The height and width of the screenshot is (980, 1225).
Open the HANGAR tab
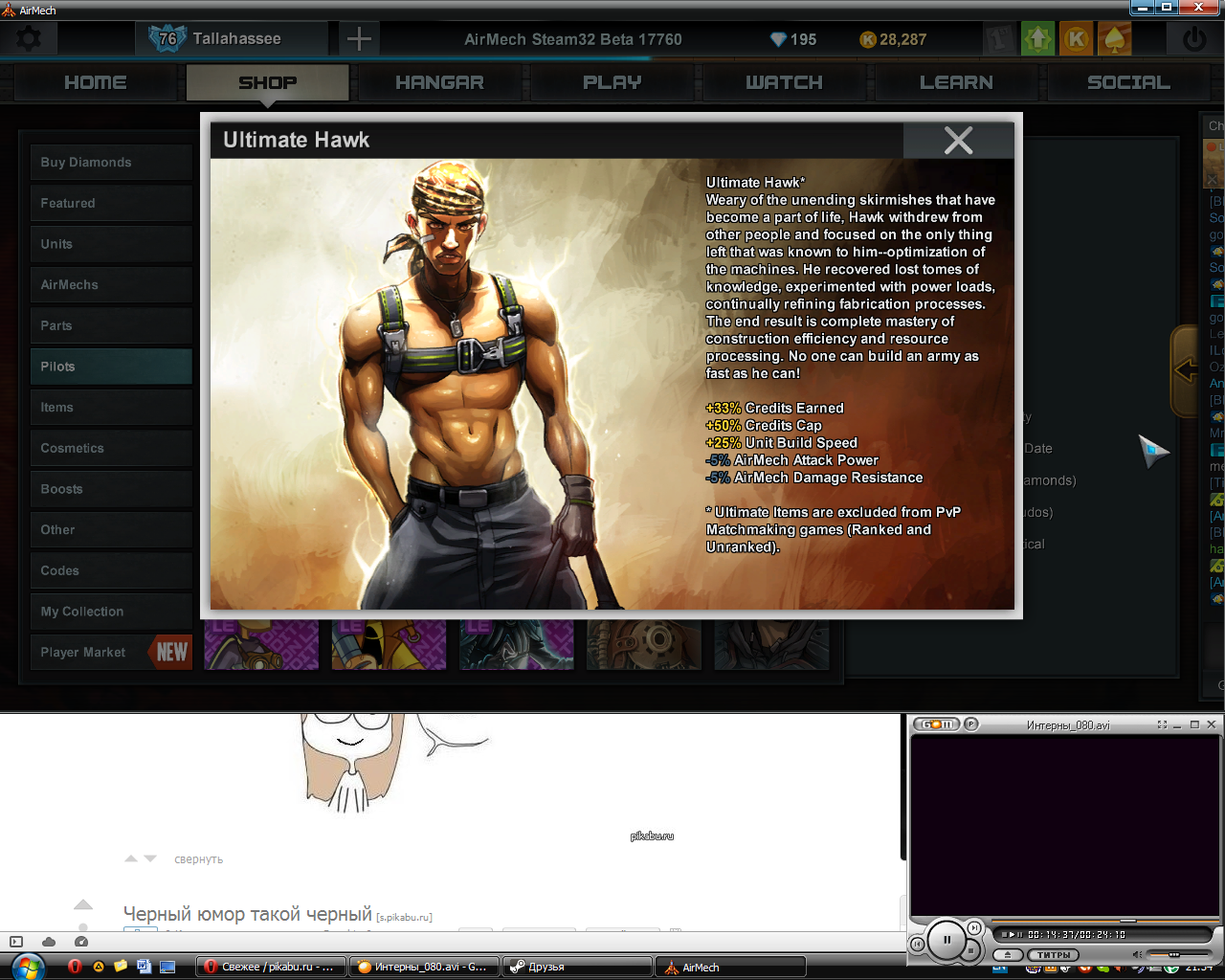pyautogui.click(x=439, y=83)
